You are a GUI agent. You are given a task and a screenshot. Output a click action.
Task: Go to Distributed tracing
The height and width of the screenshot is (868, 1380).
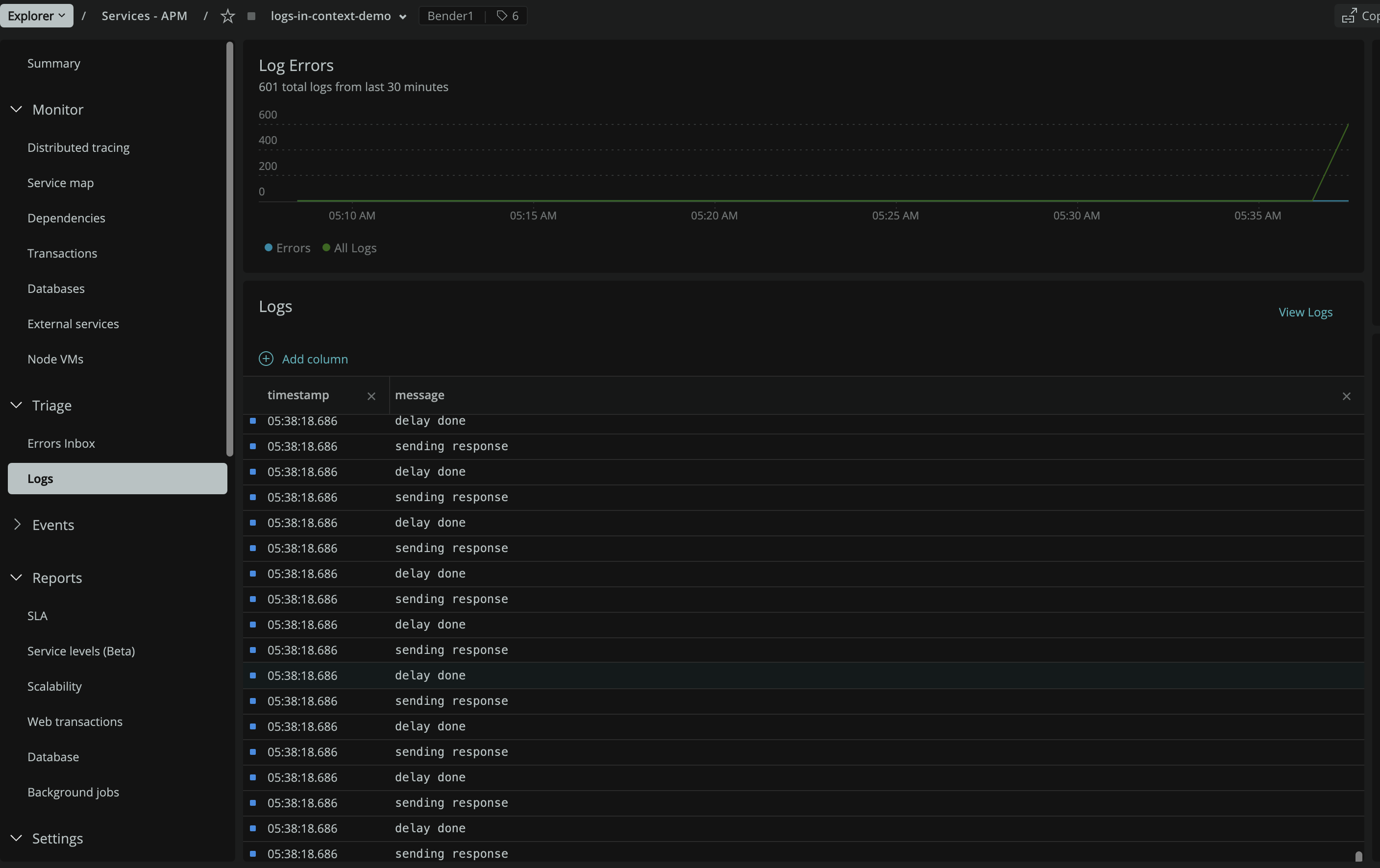click(78, 147)
